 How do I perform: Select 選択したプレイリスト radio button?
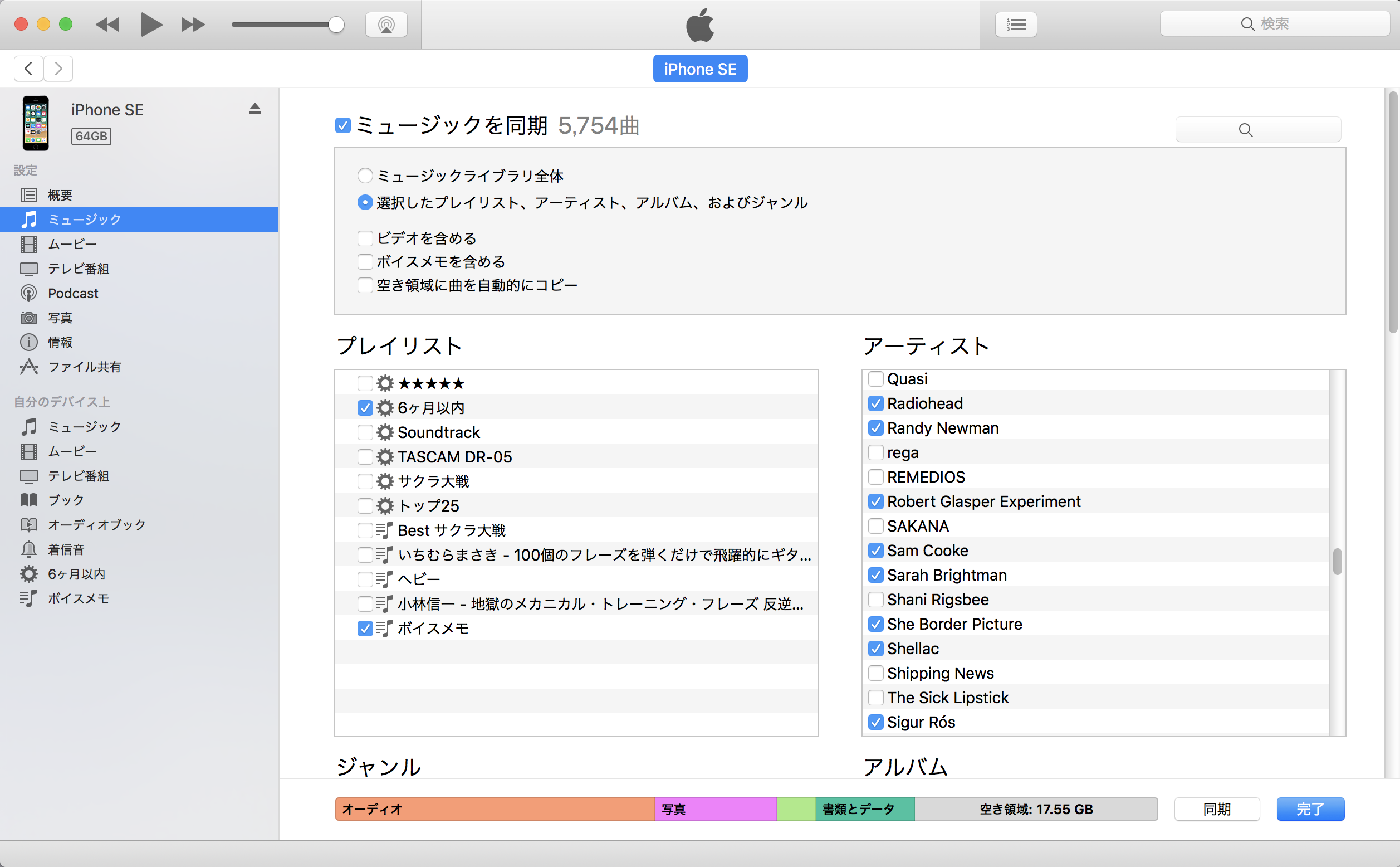[x=365, y=202]
